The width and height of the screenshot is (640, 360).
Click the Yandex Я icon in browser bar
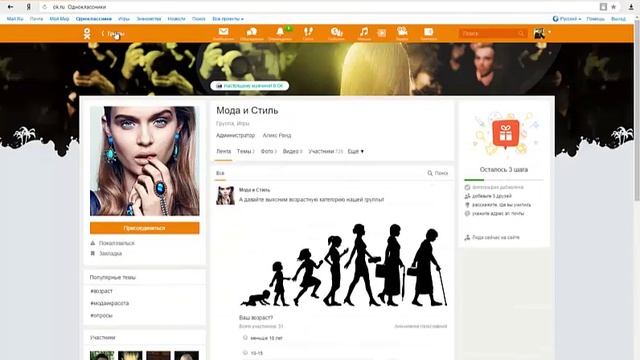point(29,7)
